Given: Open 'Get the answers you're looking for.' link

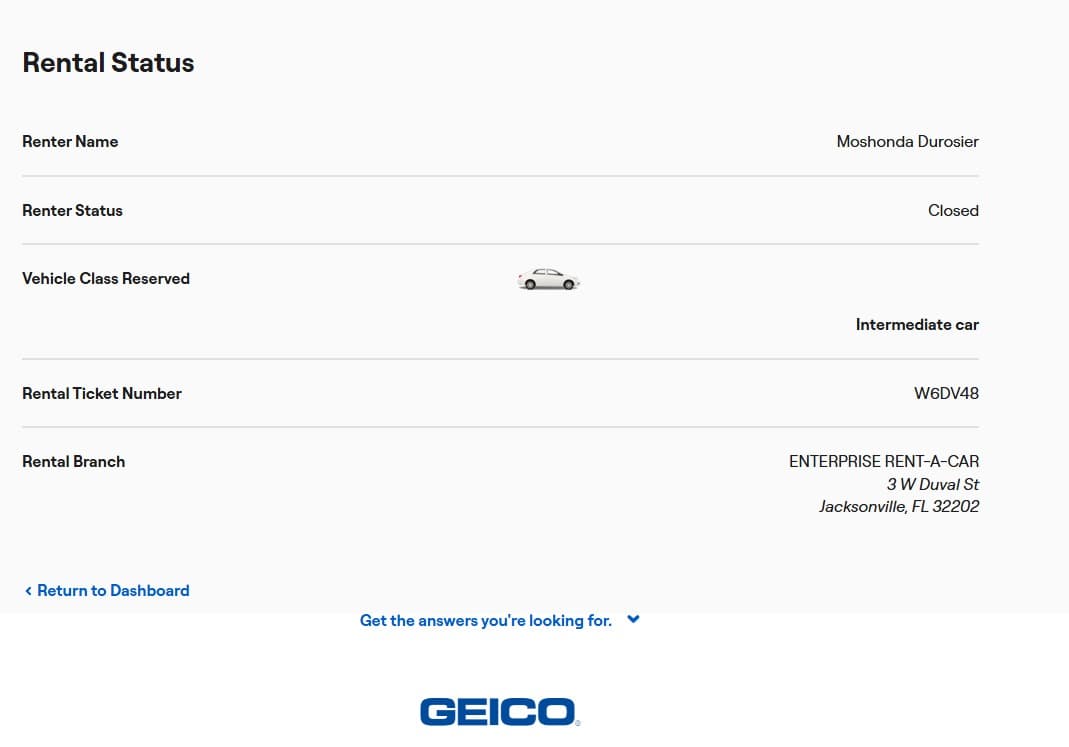Looking at the screenshot, I should (485, 620).
